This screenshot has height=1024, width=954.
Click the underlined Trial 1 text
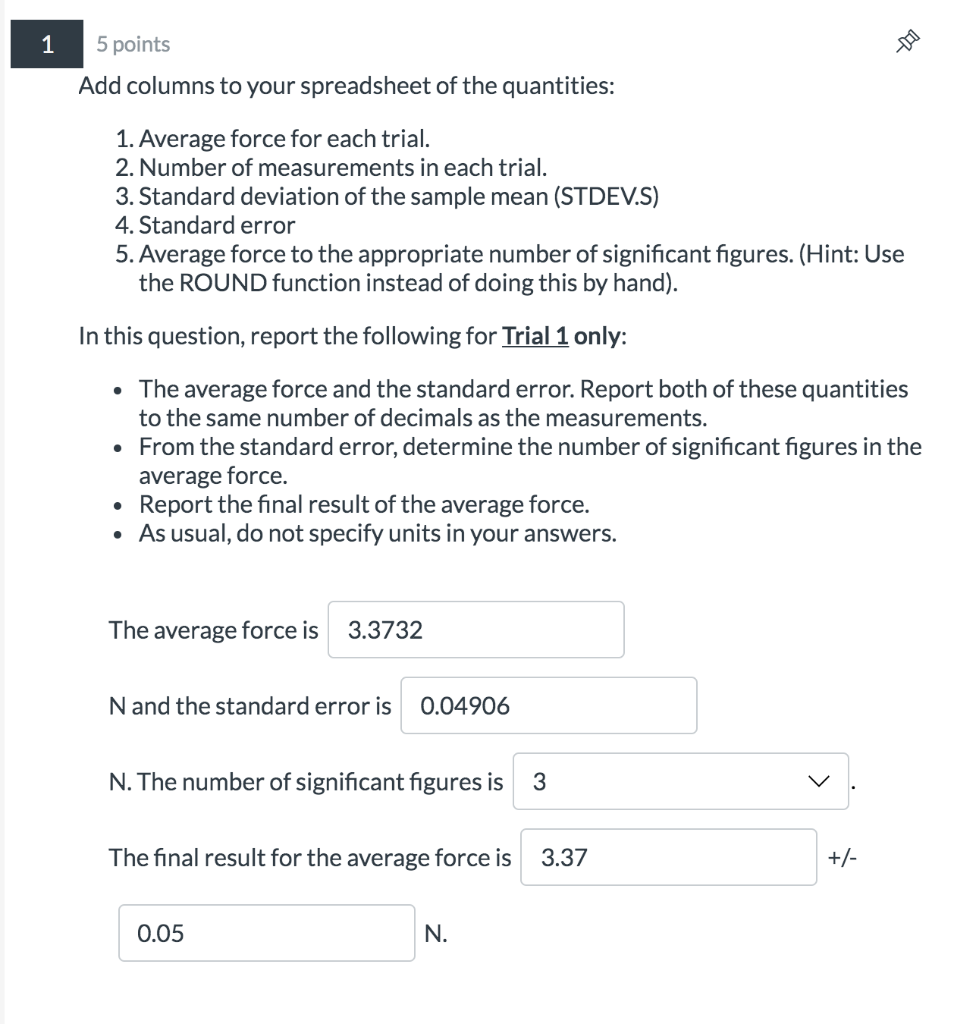[x=533, y=336]
